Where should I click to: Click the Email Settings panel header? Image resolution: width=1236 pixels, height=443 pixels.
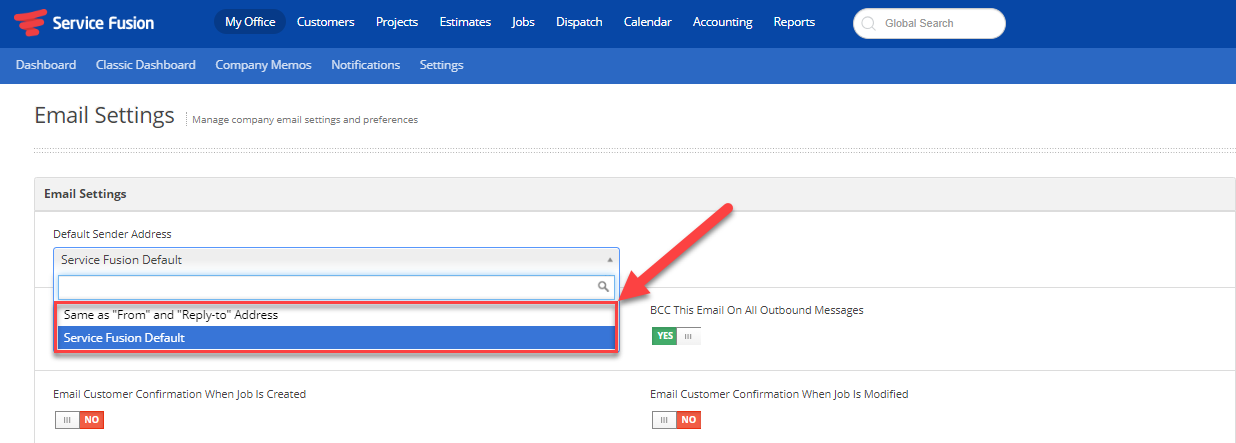(x=635, y=194)
